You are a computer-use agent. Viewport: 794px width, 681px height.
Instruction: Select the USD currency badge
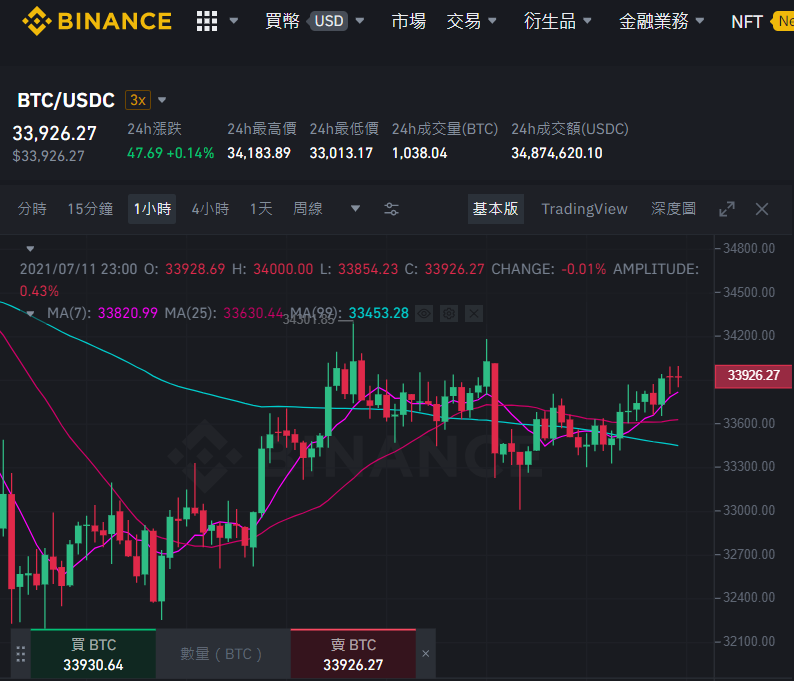point(329,21)
